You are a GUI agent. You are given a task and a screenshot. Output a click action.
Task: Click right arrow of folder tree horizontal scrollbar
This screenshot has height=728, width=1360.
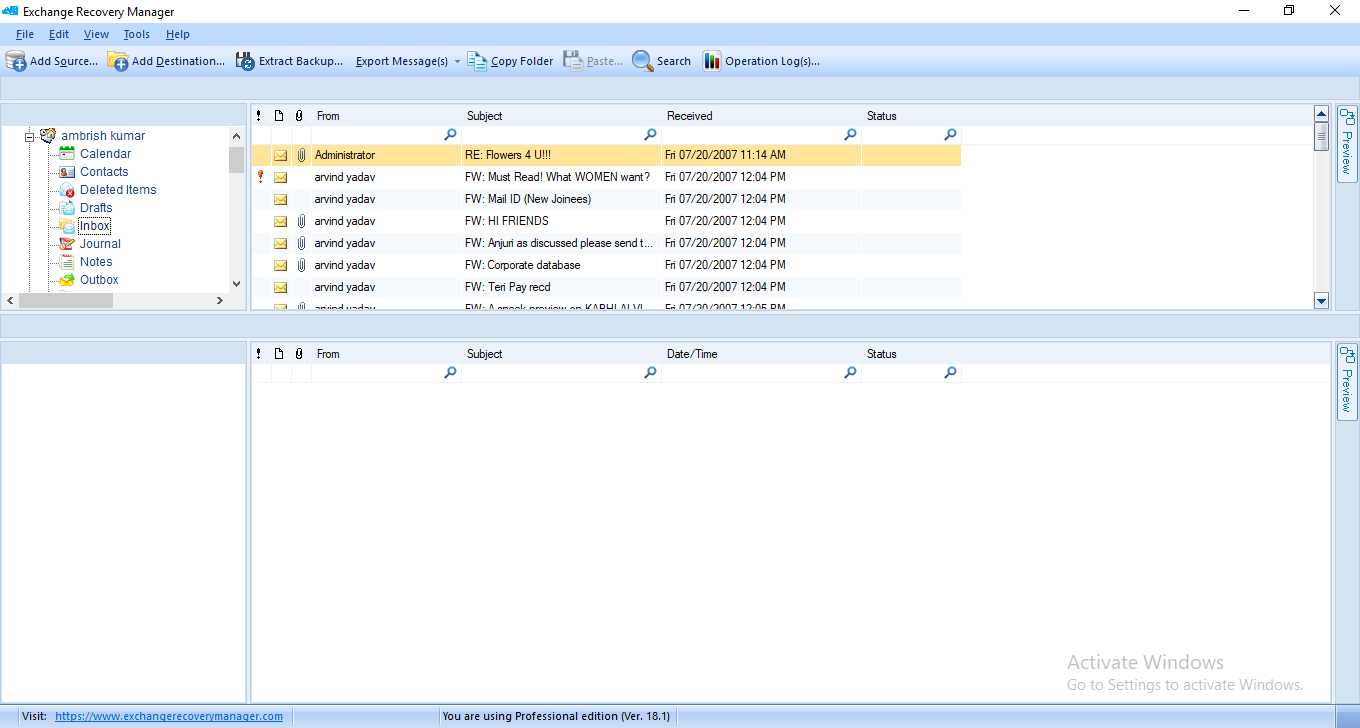(220, 300)
